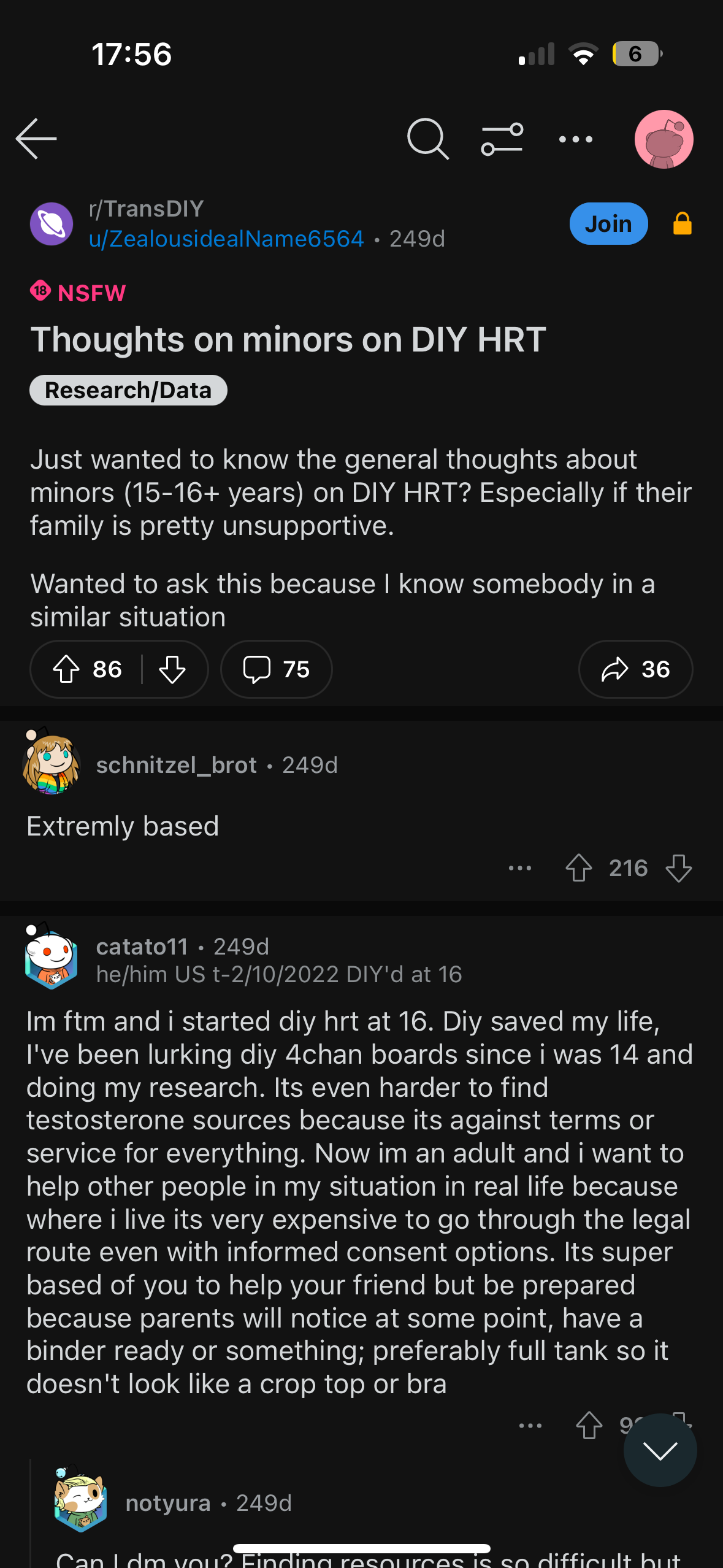Open options for catato11's comment

pos(530,1426)
